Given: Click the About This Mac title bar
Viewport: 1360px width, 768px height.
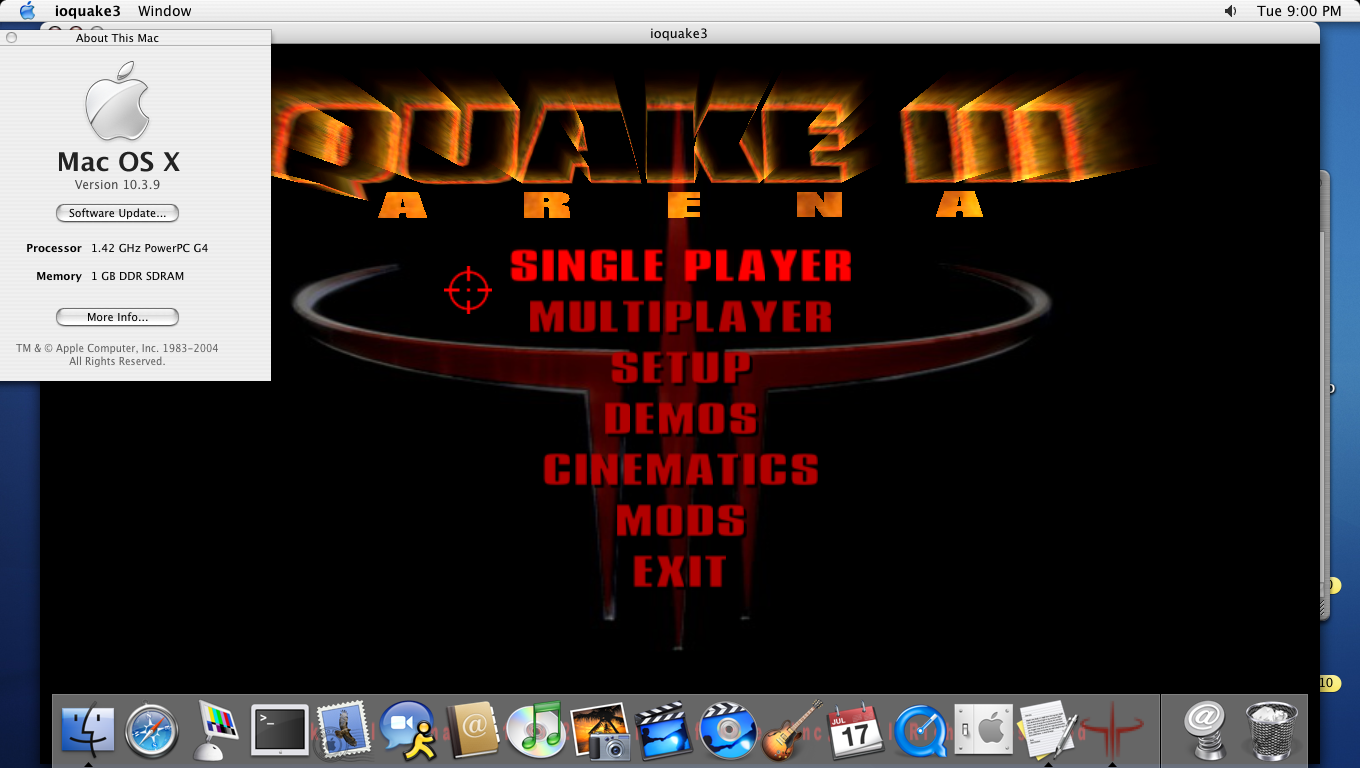Looking at the screenshot, I should coord(135,38).
